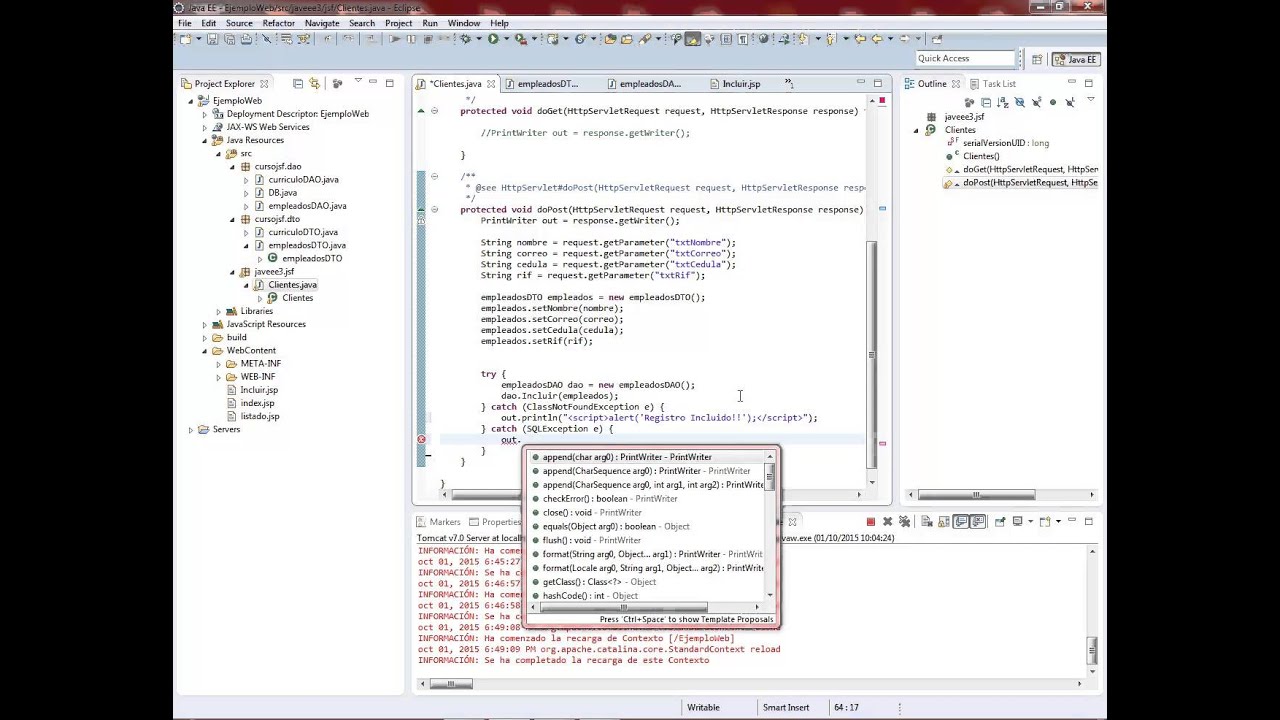Click Collapse All icon in Outline

(x=986, y=102)
